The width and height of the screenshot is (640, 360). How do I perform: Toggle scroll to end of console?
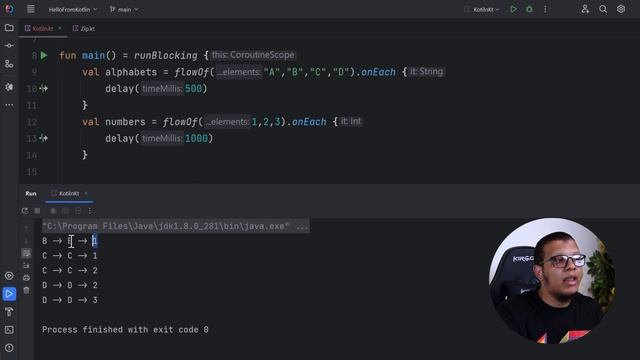(26, 266)
